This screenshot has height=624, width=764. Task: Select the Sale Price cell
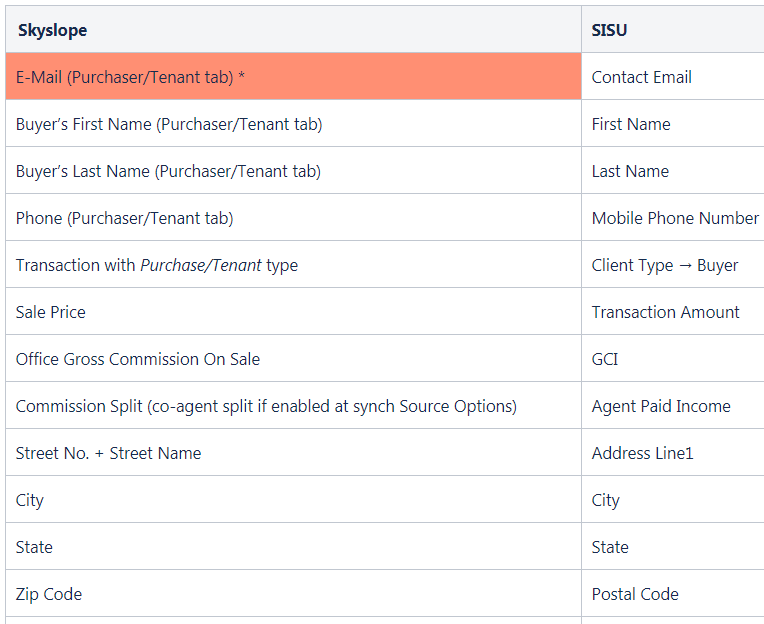pos(293,312)
